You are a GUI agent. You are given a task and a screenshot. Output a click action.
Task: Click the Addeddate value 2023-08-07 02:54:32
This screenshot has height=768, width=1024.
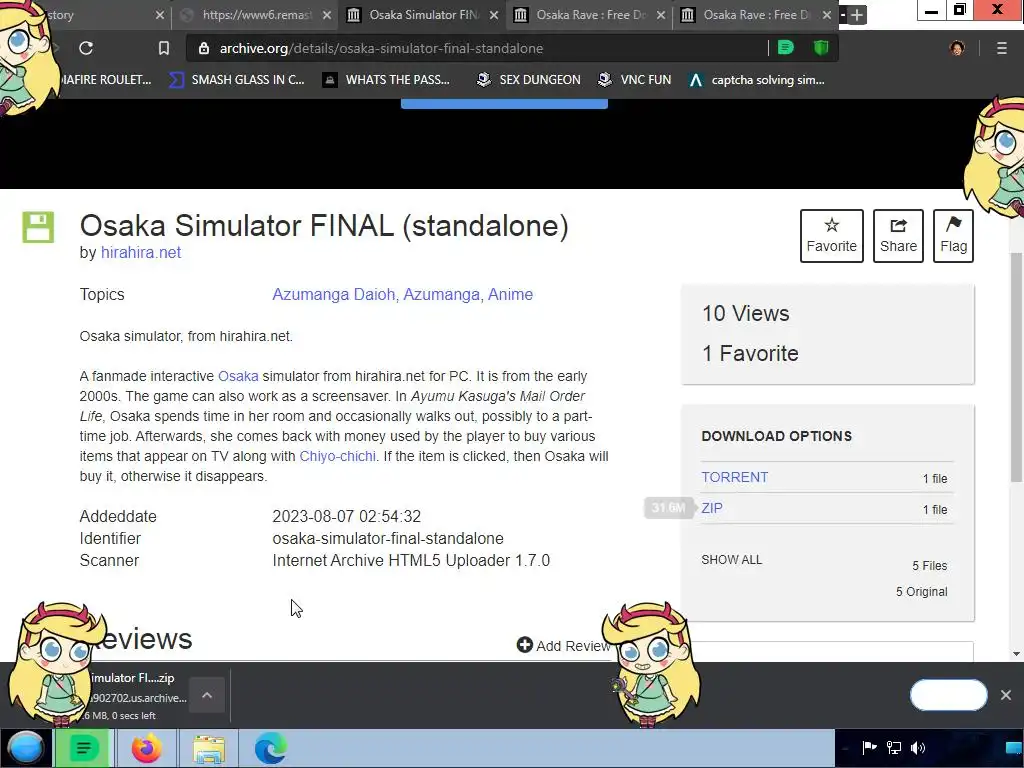[x=346, y=517]
